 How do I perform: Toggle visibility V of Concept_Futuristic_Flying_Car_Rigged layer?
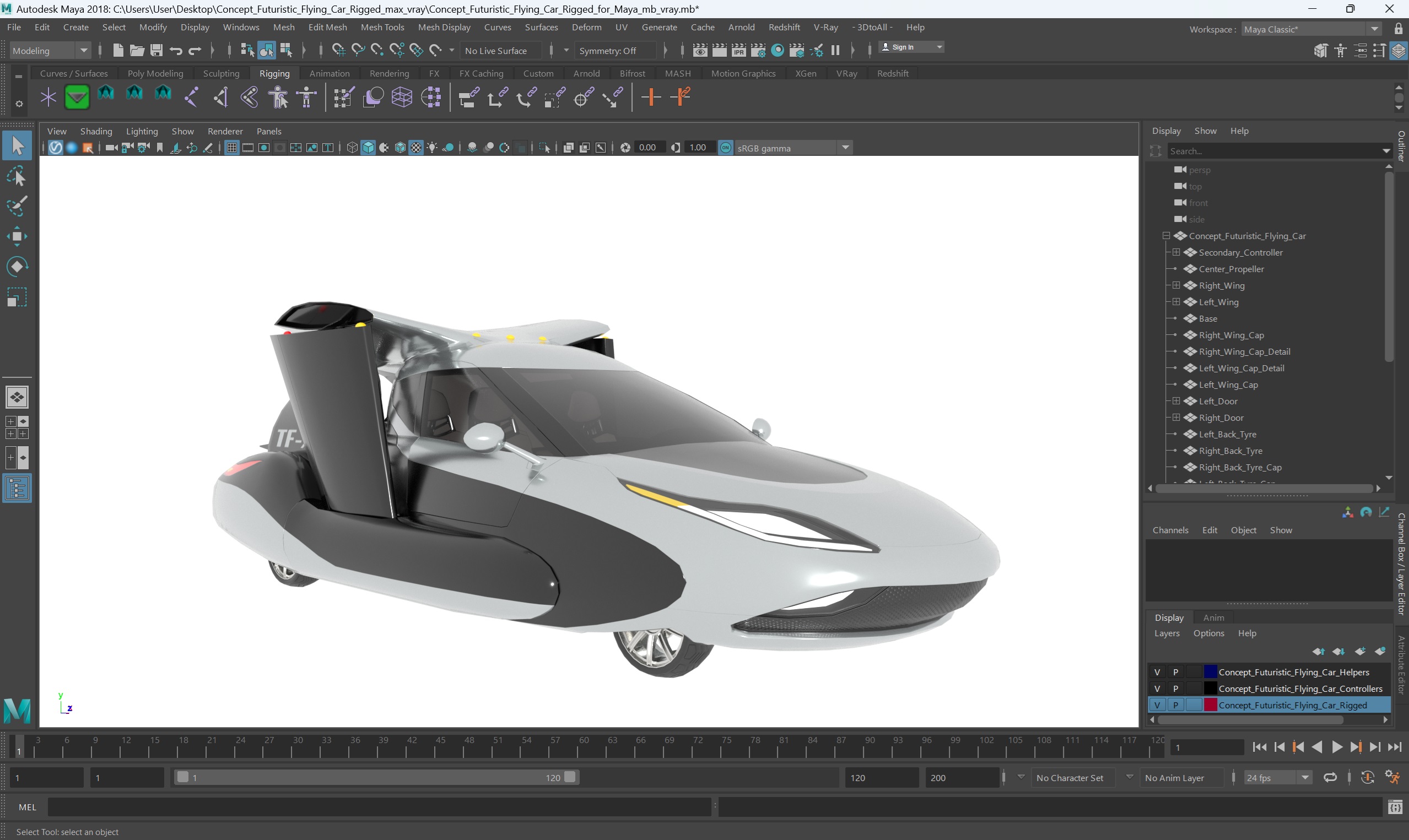[1157, 704]
